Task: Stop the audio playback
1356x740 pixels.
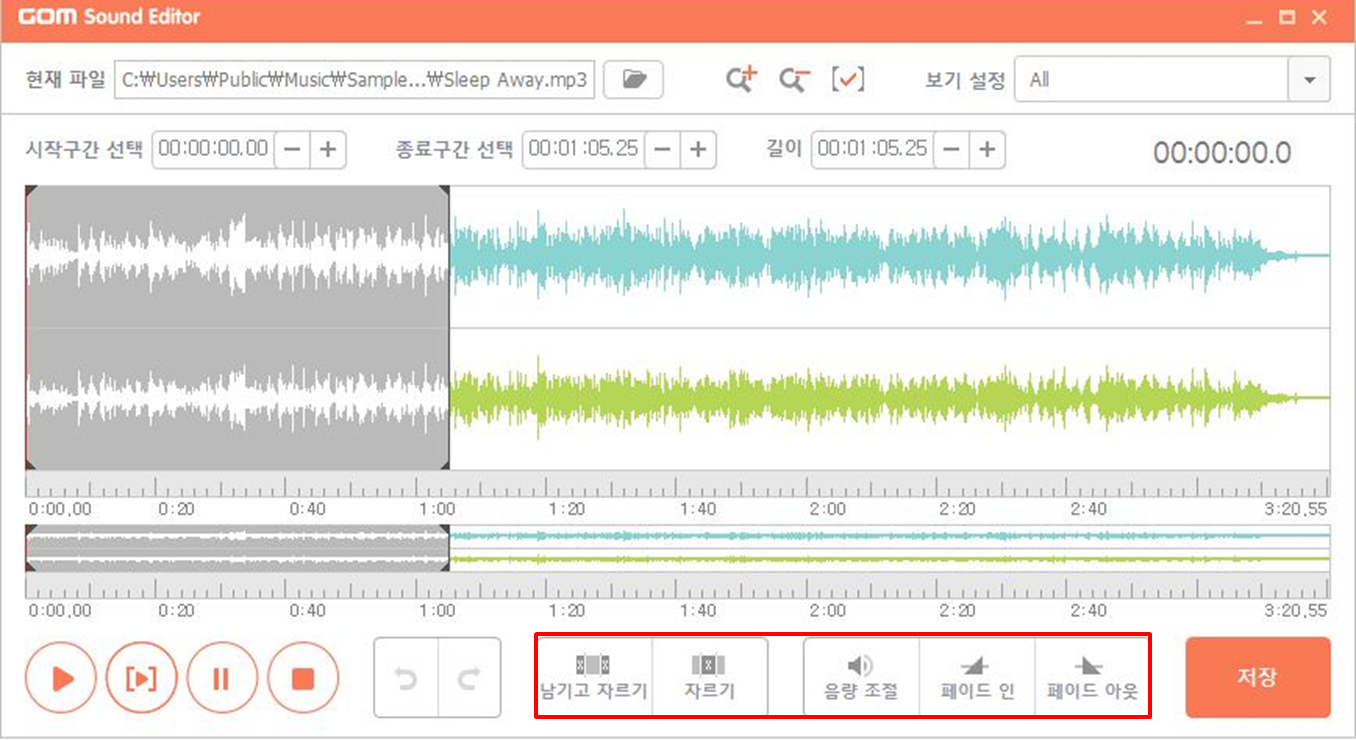Action: [x=304, y=677]
